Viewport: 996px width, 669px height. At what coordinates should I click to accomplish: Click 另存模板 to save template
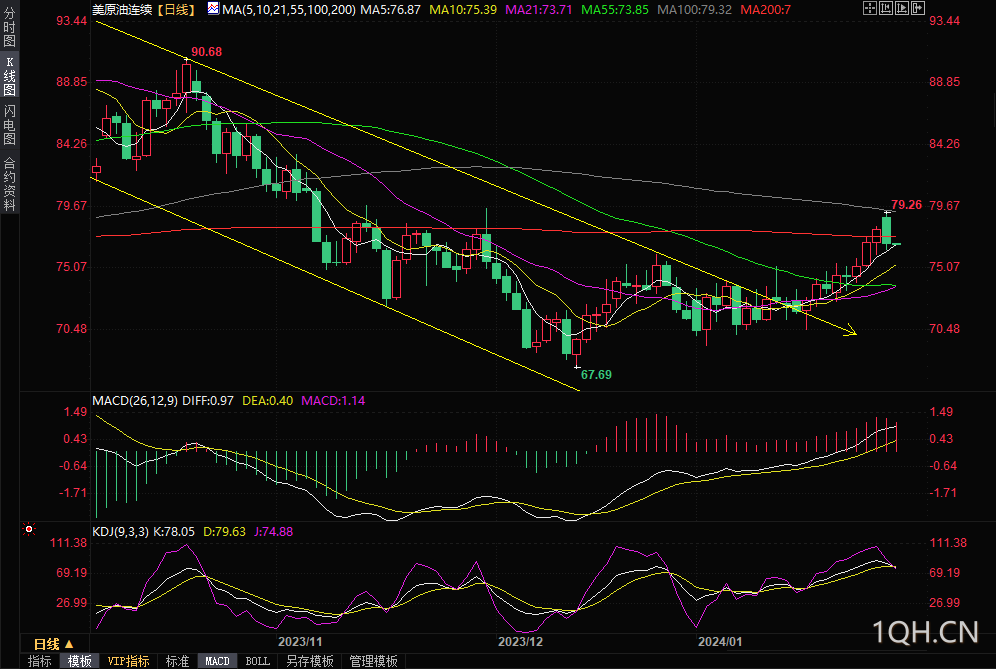pyautogui.click(x=310, y=661)
